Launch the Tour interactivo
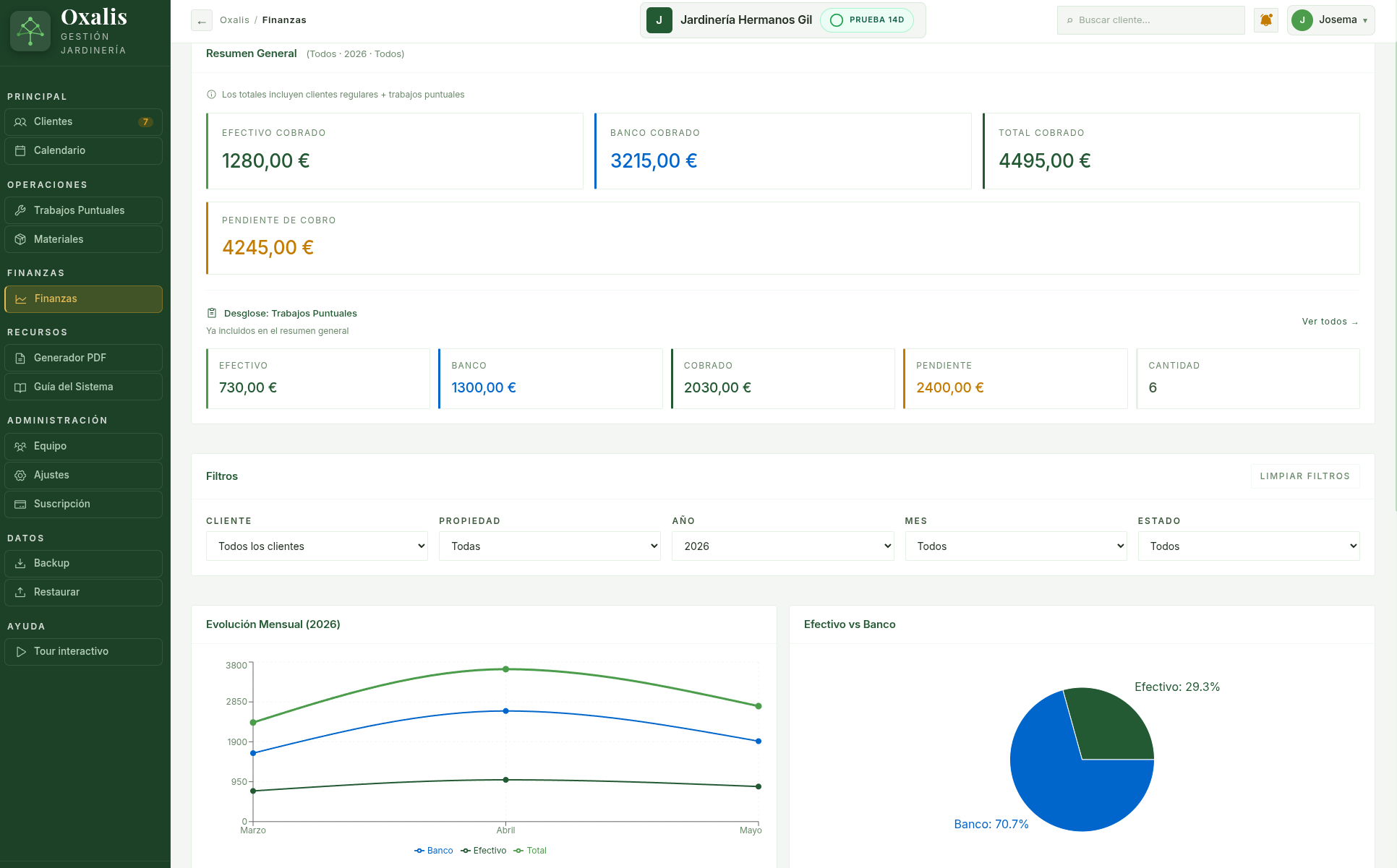Viewport: 1397px width, 868px height. point(83,651)
